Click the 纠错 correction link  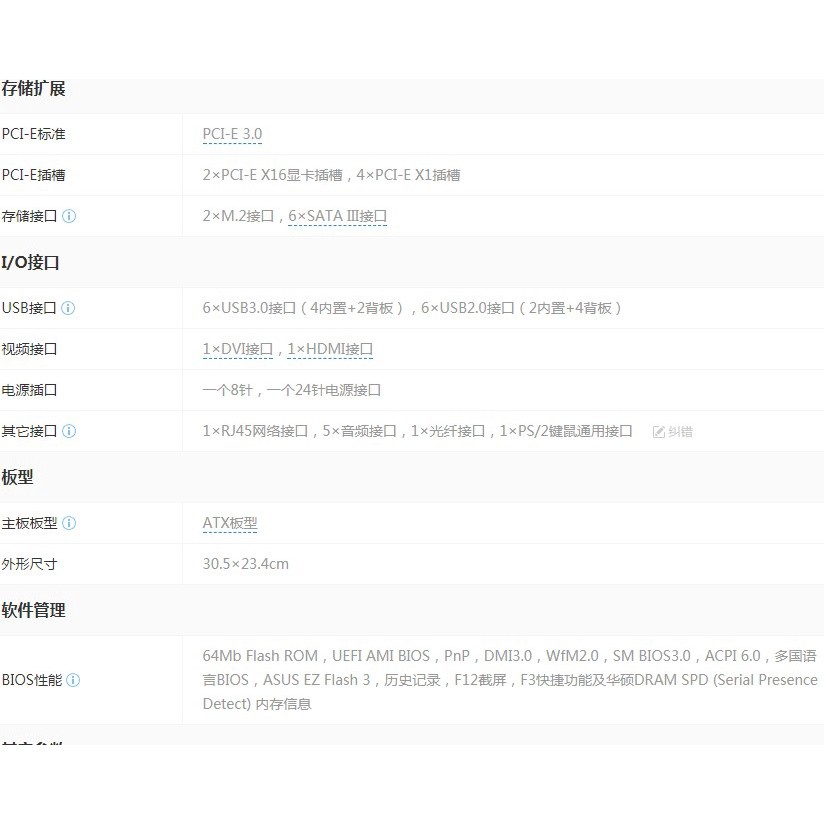coord(681,432)
